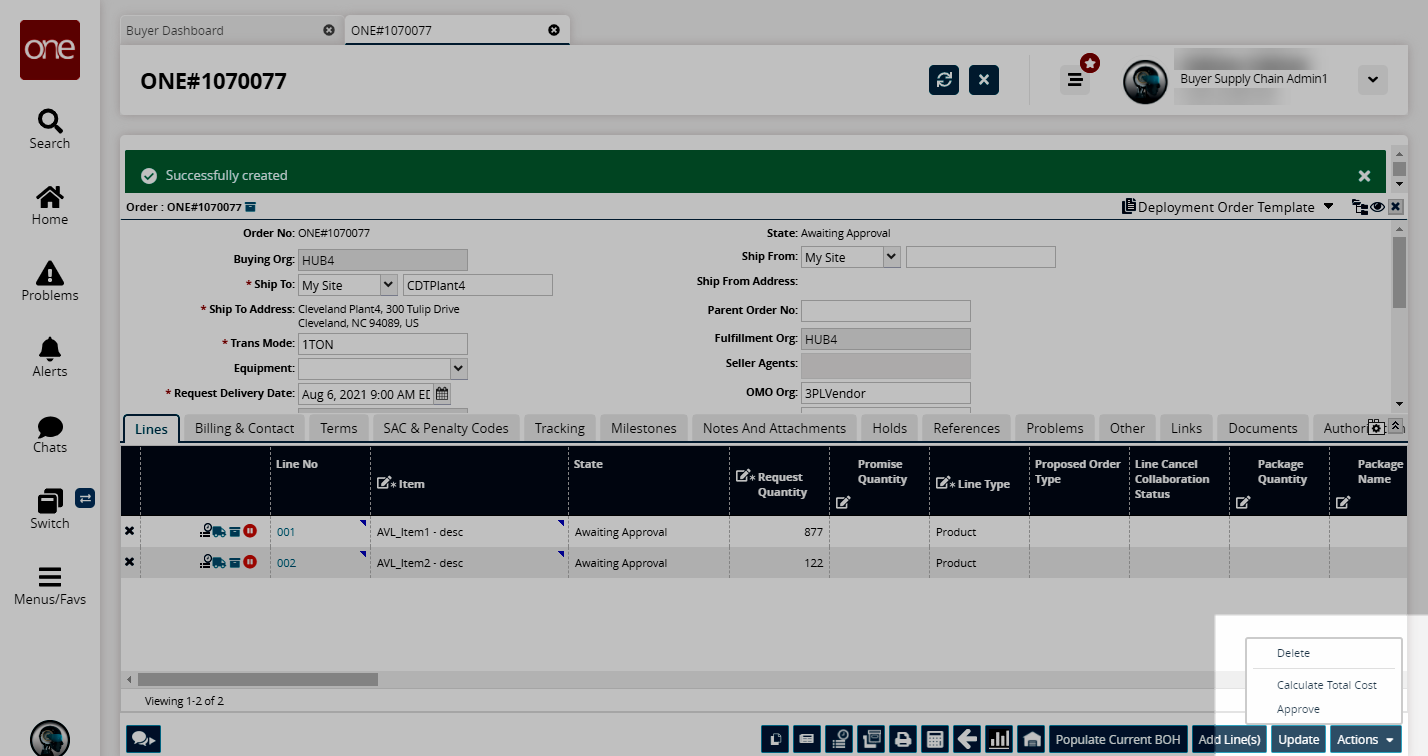Screen dimensions: 1428x756
Task: Click the red hold icon on line 001
Action: point(251,532)
